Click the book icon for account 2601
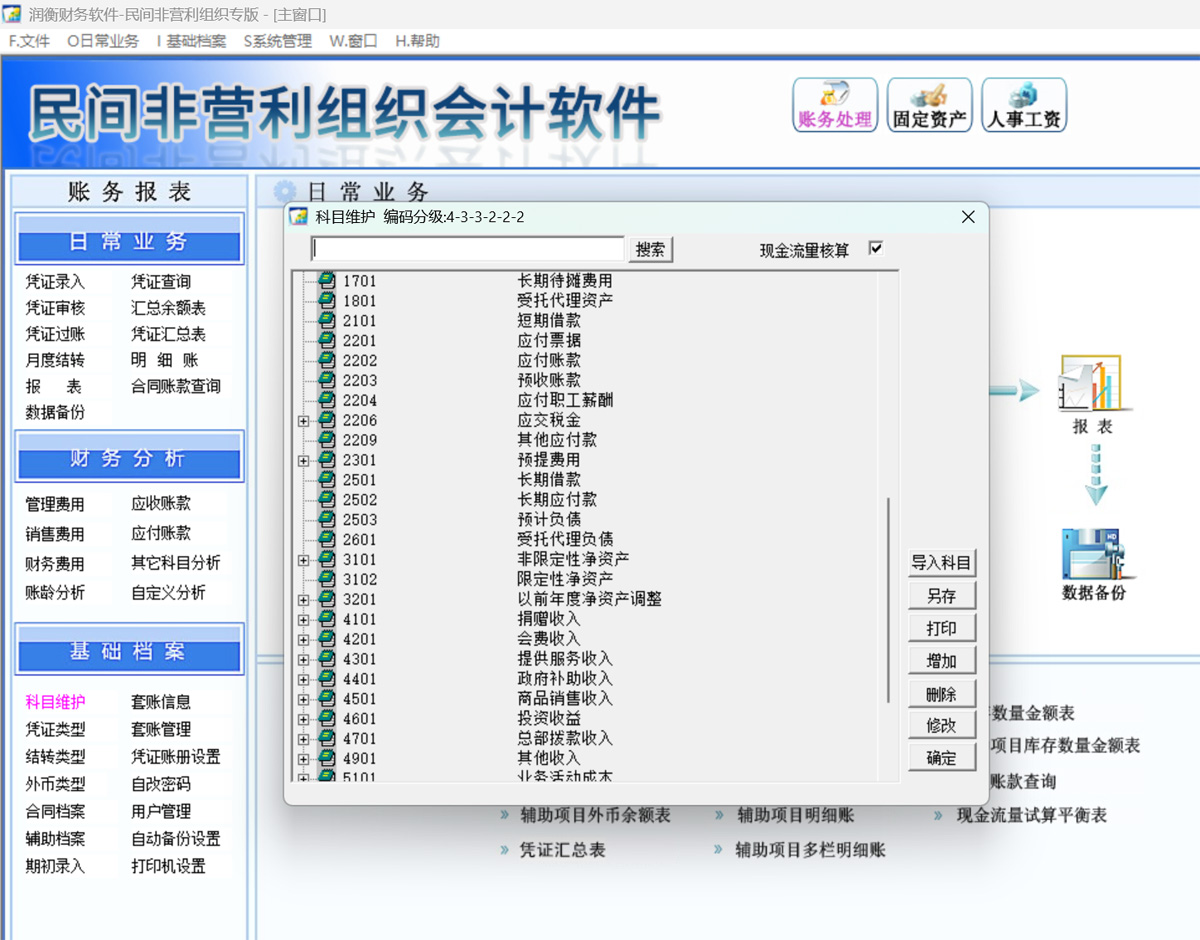The width and height of the screenshot is (1200, 940). [x=327, y=540]
